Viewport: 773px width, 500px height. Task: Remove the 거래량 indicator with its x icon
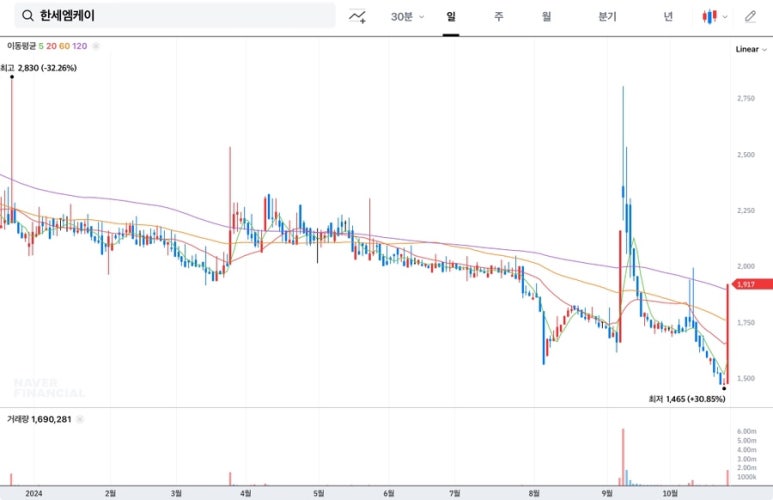pyautogui.click(x=80, y=419)
